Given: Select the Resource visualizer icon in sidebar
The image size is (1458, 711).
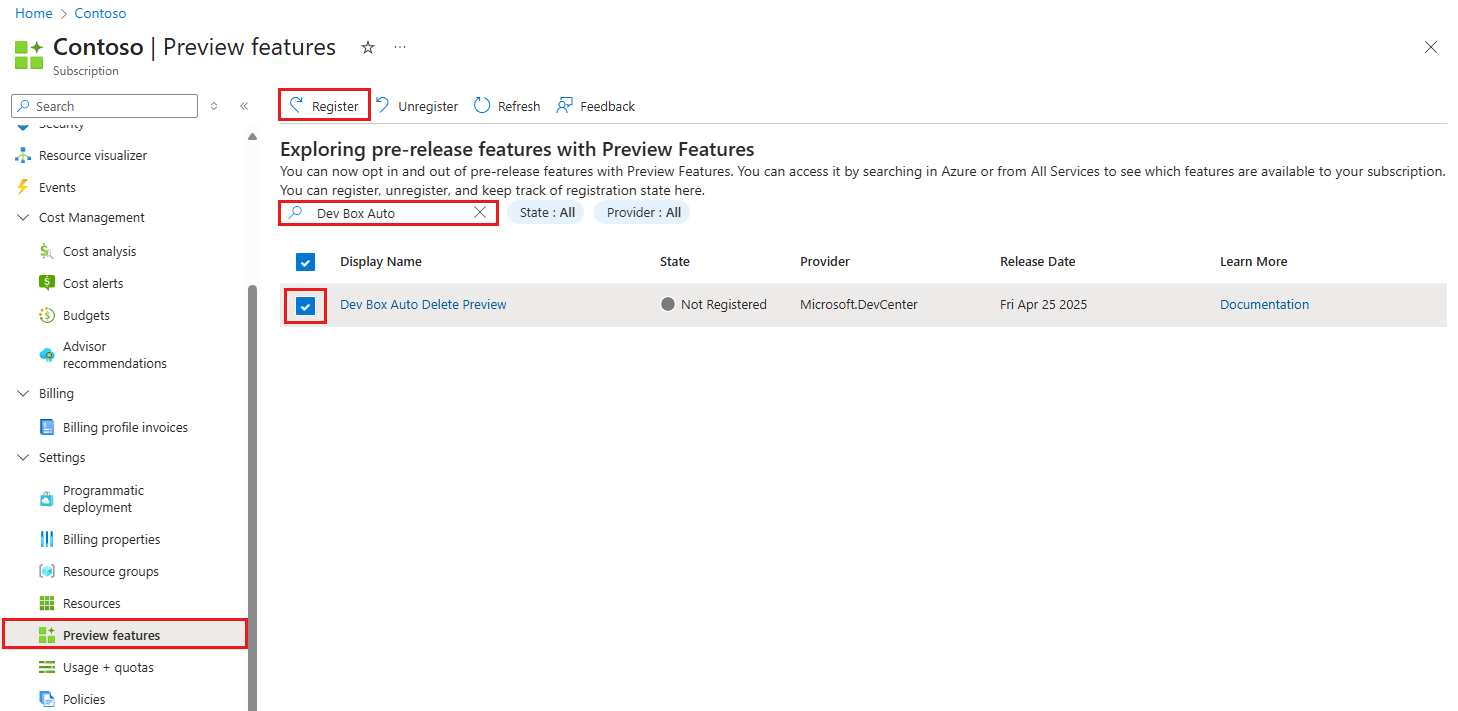Looking at the screenshot, I should tap(24, 155).
